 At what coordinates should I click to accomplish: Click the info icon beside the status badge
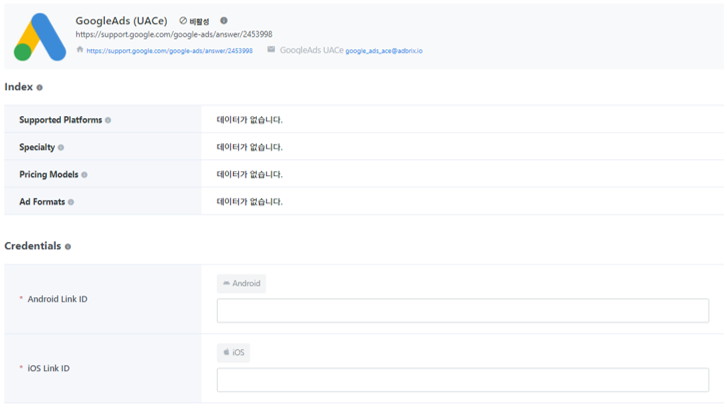[223, 20]
